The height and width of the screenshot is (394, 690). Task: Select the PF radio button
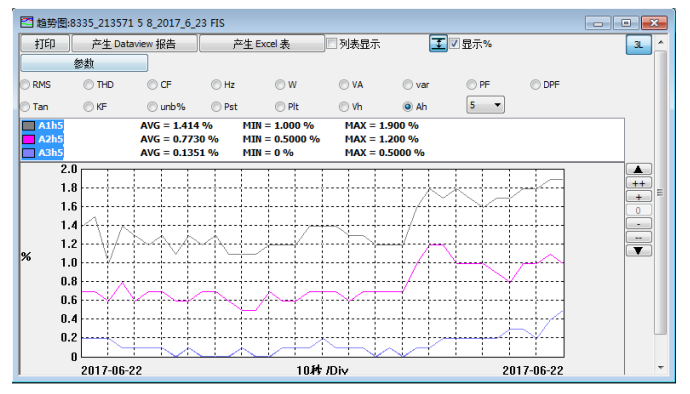(471, 85)
